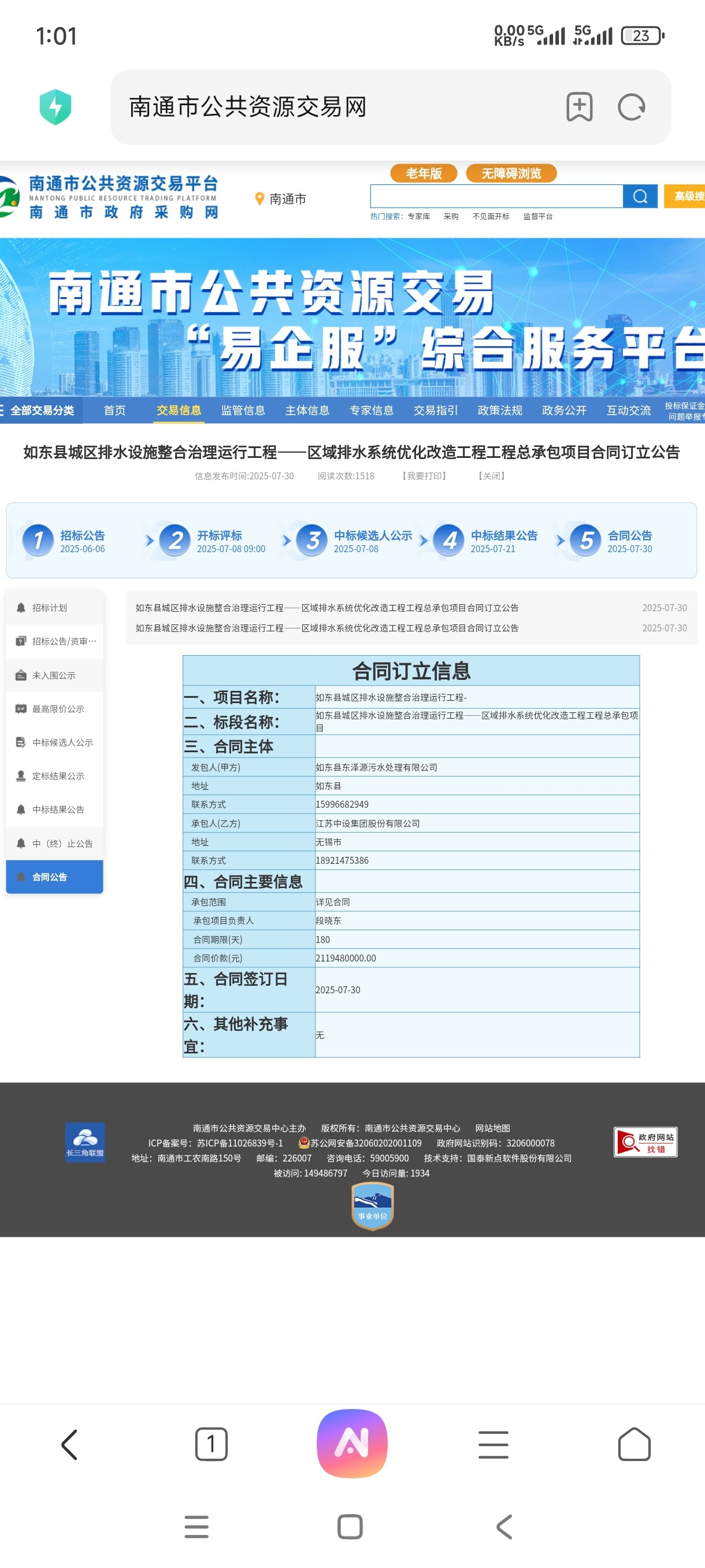Tap the add bookmark icon
This screenshot has width=705, height=1568.
(x=579, y=107)
